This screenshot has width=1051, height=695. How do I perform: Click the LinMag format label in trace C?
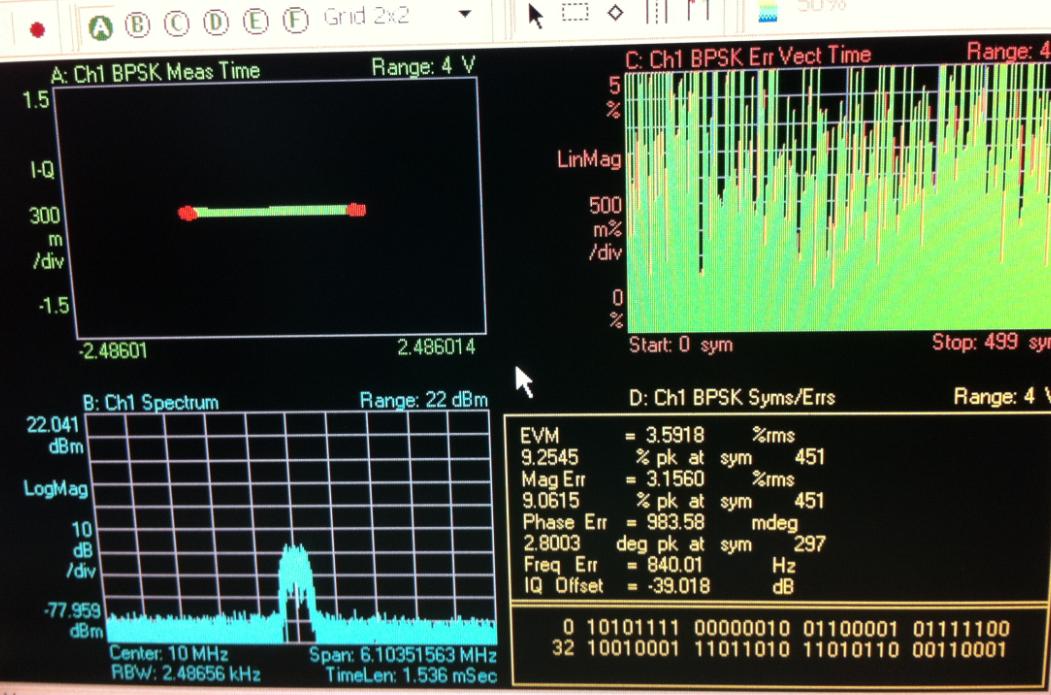(589, 159)
